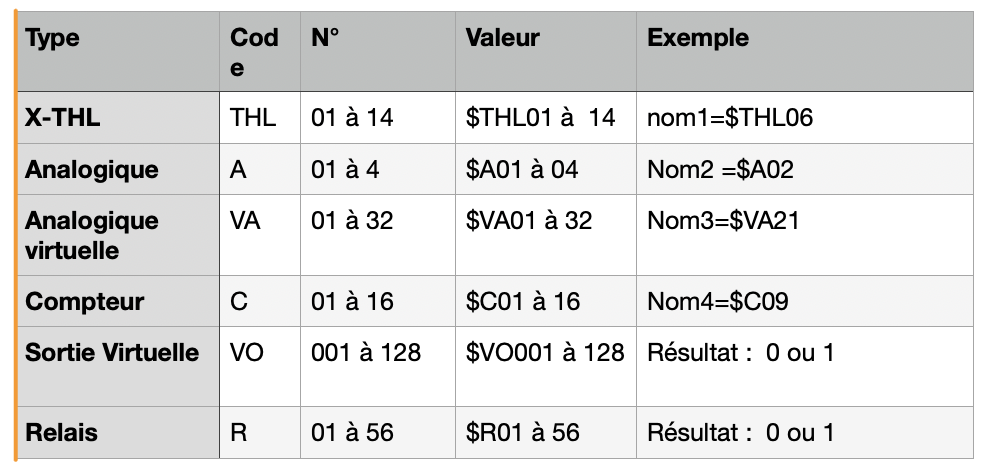Click the "VA" code cell

pyautogui.click(x=245, y=220)
